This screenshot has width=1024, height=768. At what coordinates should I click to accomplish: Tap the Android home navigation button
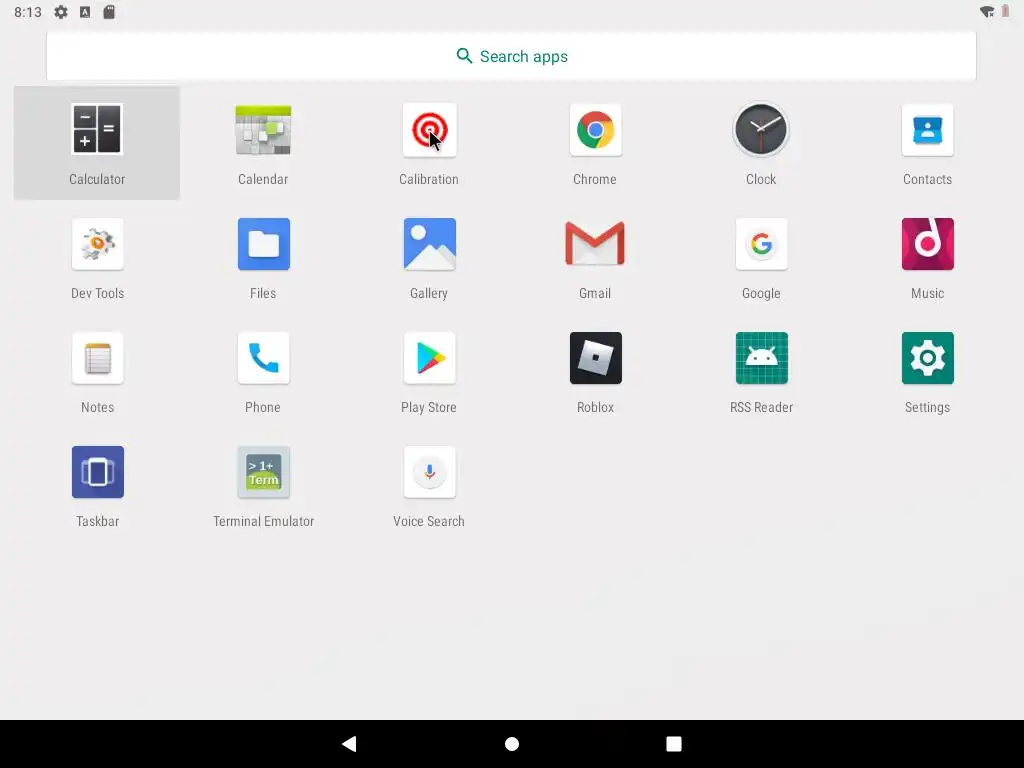point(512,744)
